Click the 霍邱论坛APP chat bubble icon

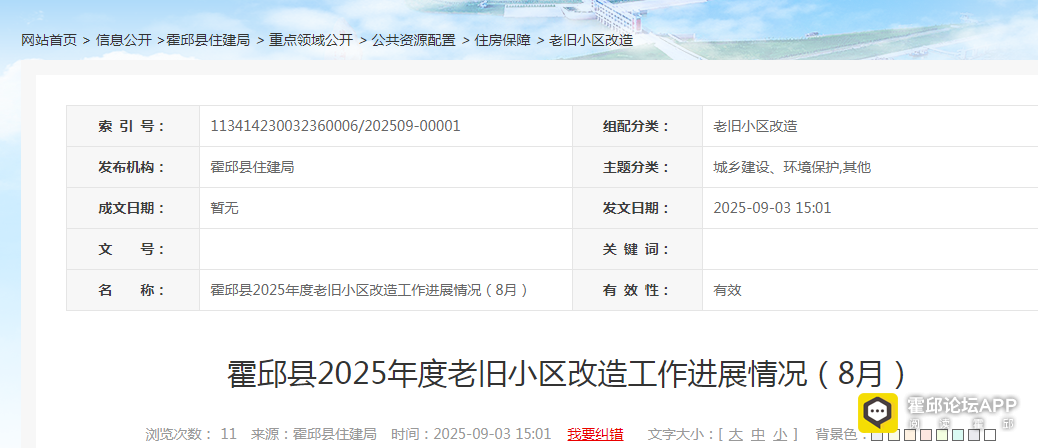(878, 411)
